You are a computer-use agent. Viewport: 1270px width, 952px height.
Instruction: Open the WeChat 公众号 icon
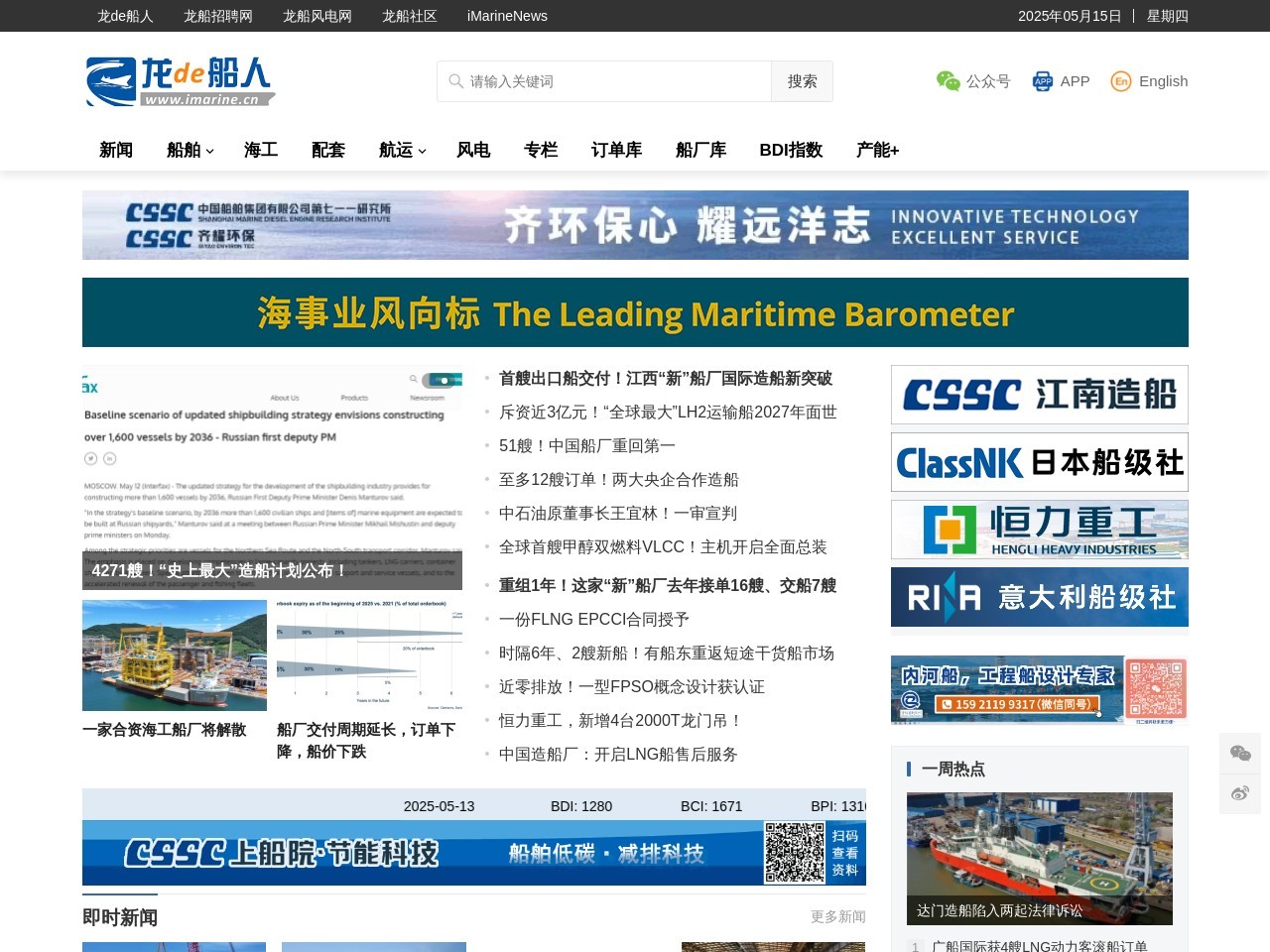coord(949,81)
